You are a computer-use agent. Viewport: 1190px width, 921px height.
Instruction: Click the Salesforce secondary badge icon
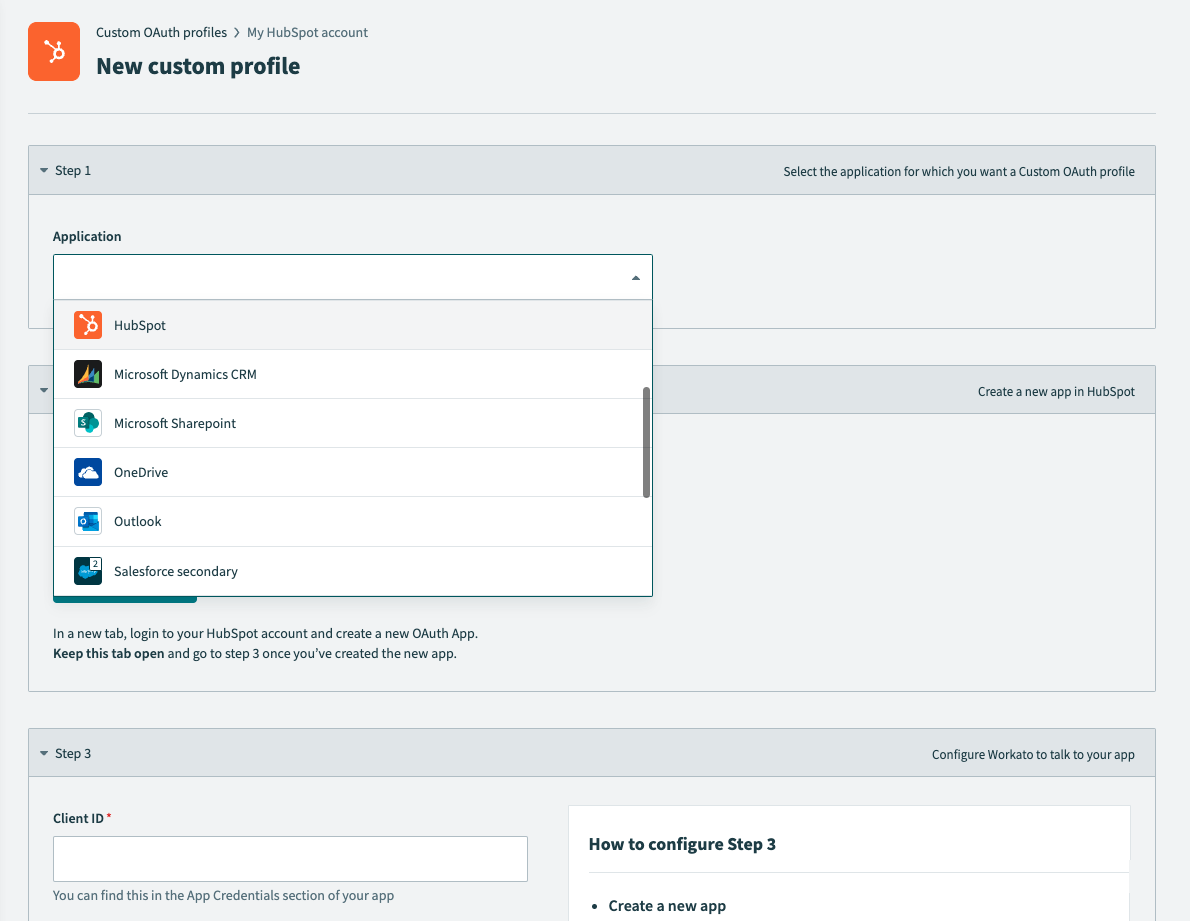pyautogui.click(x=87, y=570)
